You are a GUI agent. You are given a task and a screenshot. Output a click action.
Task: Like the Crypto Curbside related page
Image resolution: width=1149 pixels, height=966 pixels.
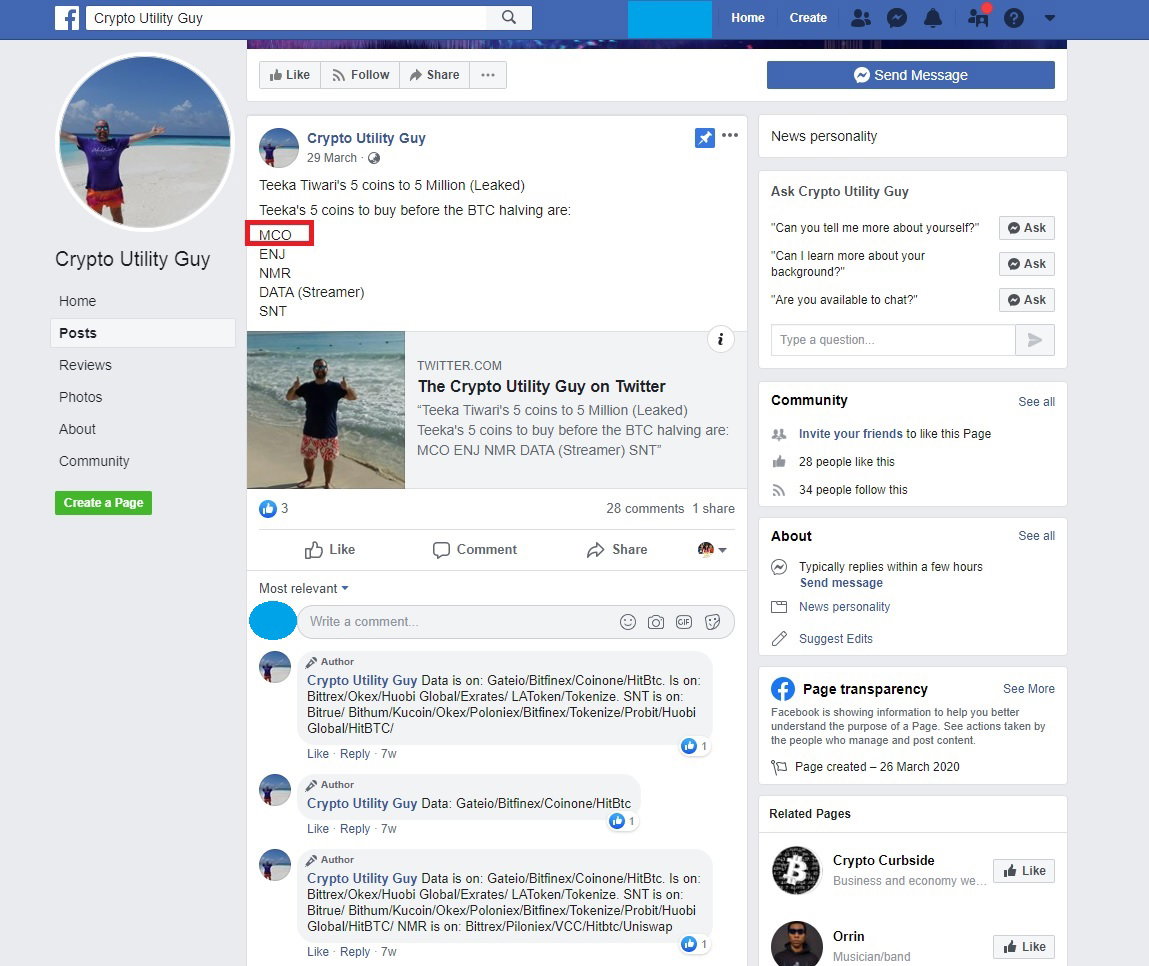point(1024,871)
